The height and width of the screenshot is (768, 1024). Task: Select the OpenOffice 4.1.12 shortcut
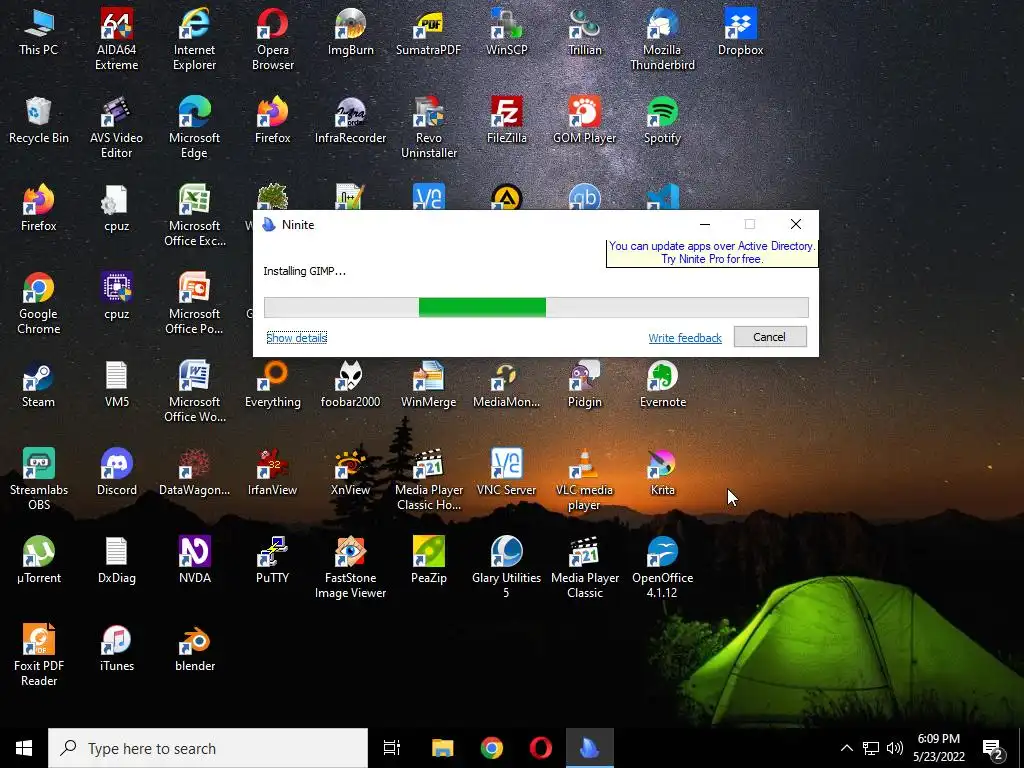coord(662,568)
